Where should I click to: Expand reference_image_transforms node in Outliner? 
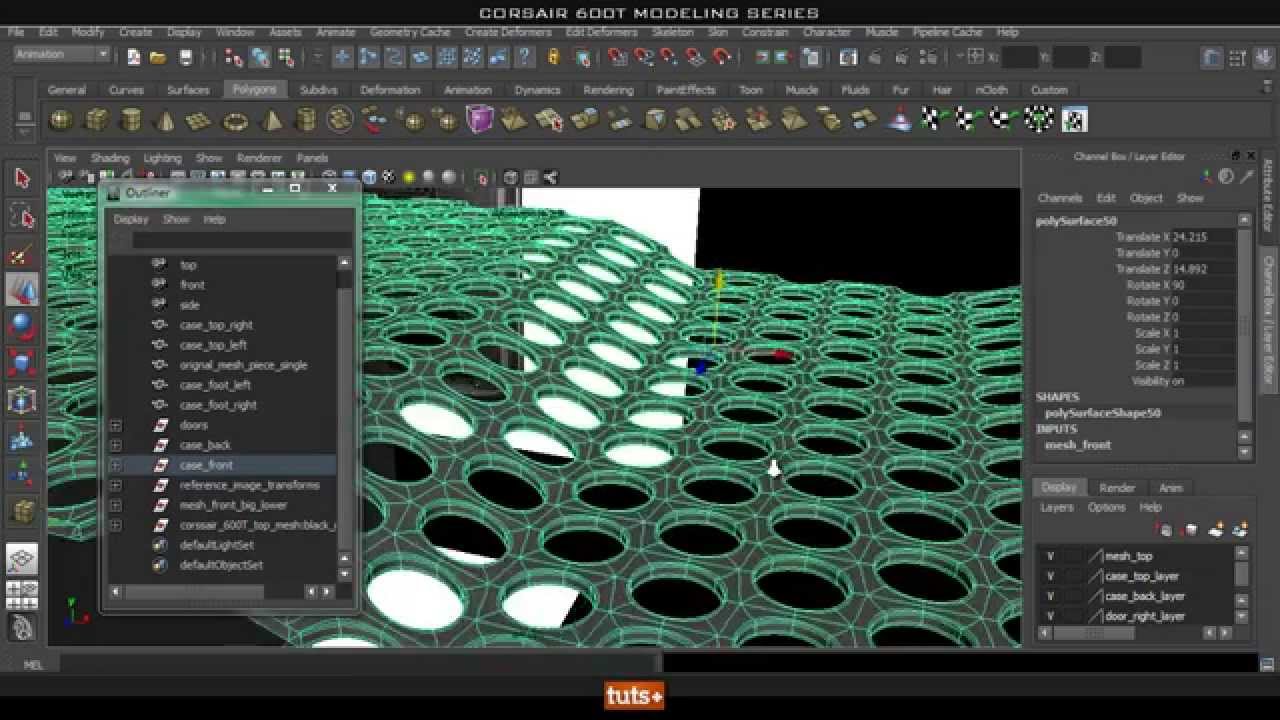click(116, 485)
